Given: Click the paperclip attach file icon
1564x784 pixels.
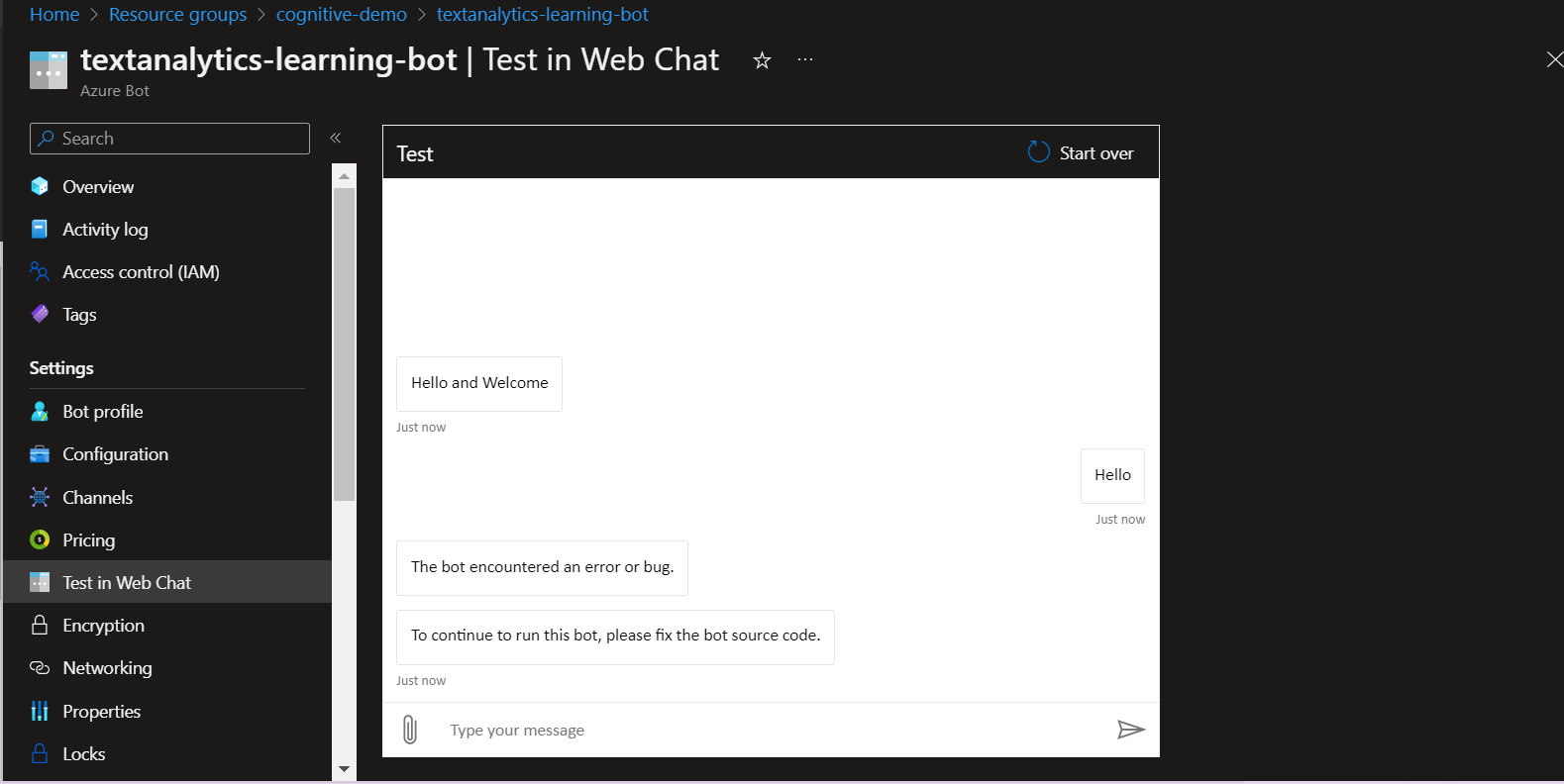Looking at the screenshot, I should (x=410, y=730).
